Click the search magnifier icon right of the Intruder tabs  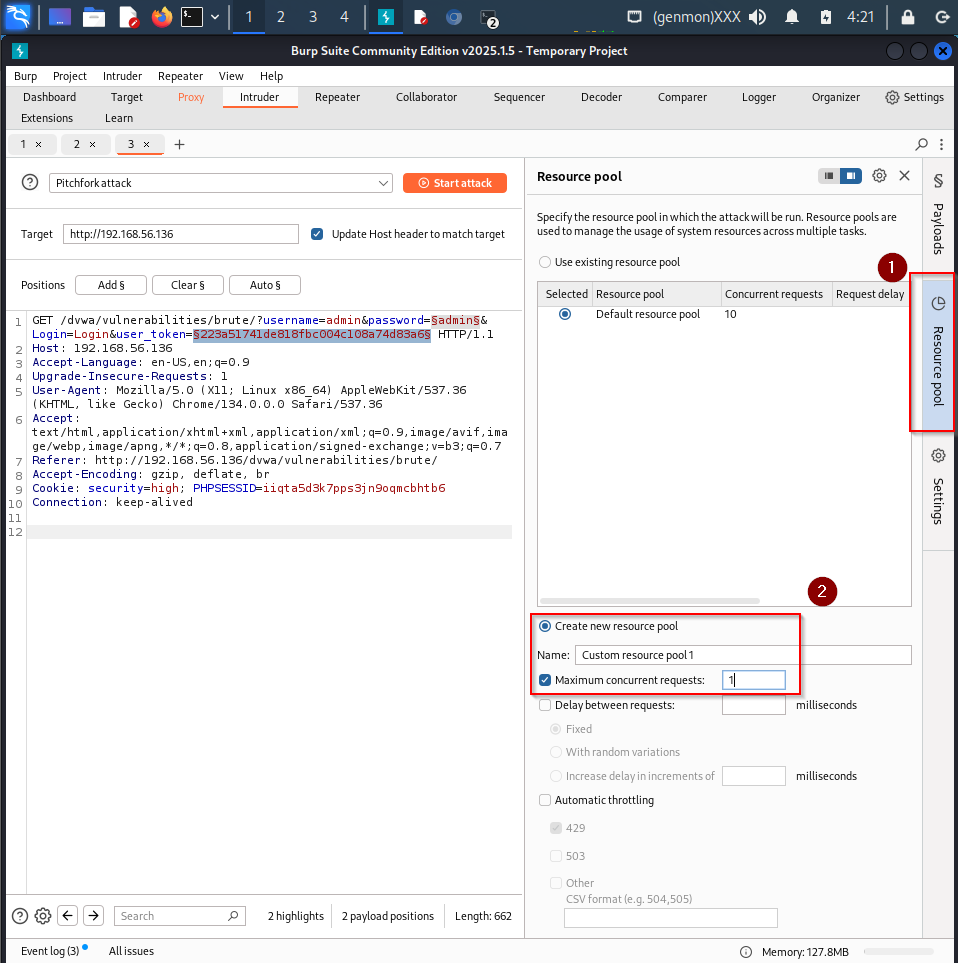coord(922,144)
